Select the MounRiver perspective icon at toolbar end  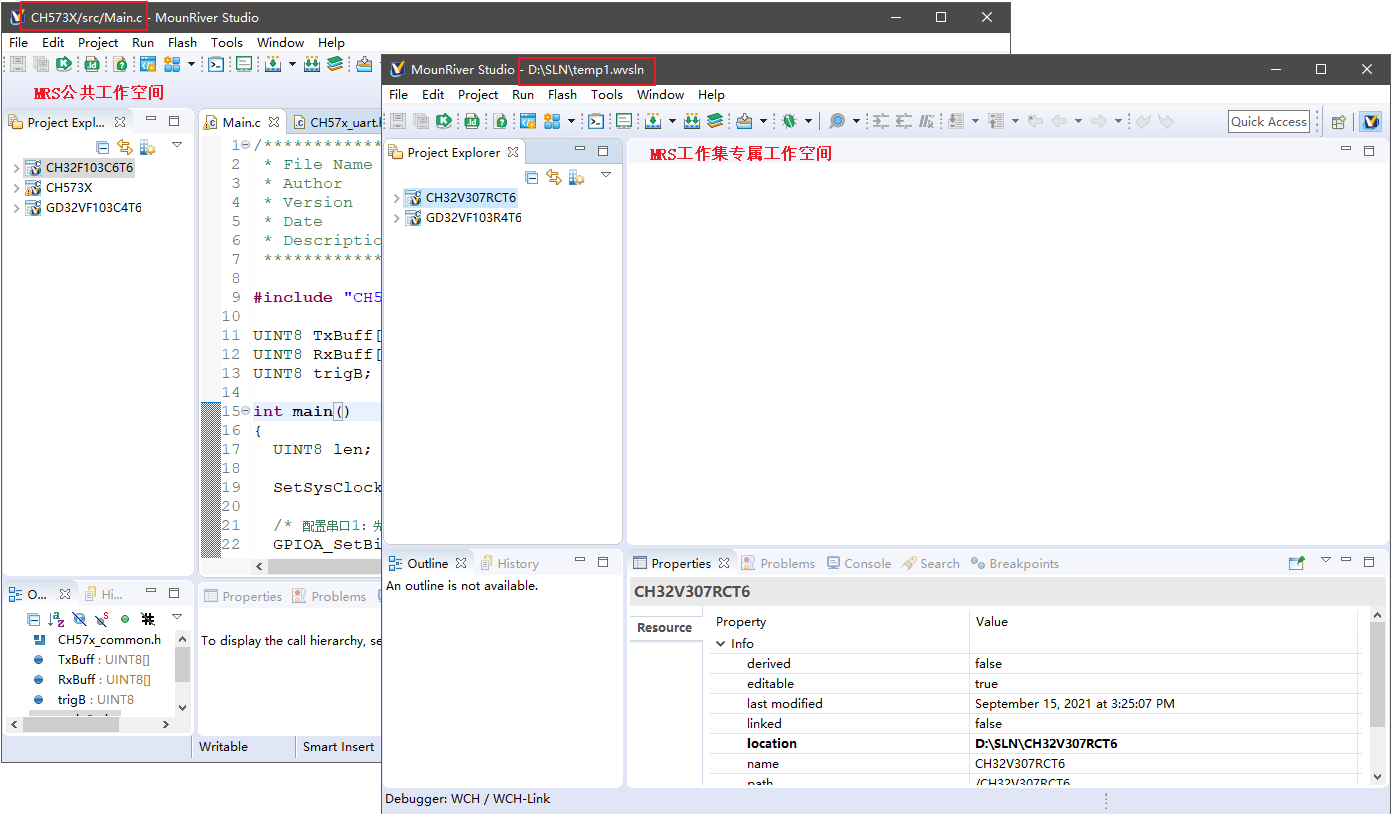[x=1370, y=122]
